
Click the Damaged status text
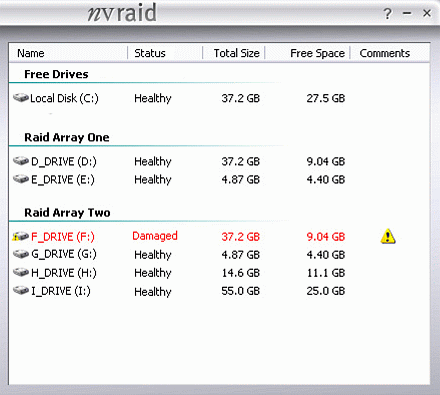[155, 236]
